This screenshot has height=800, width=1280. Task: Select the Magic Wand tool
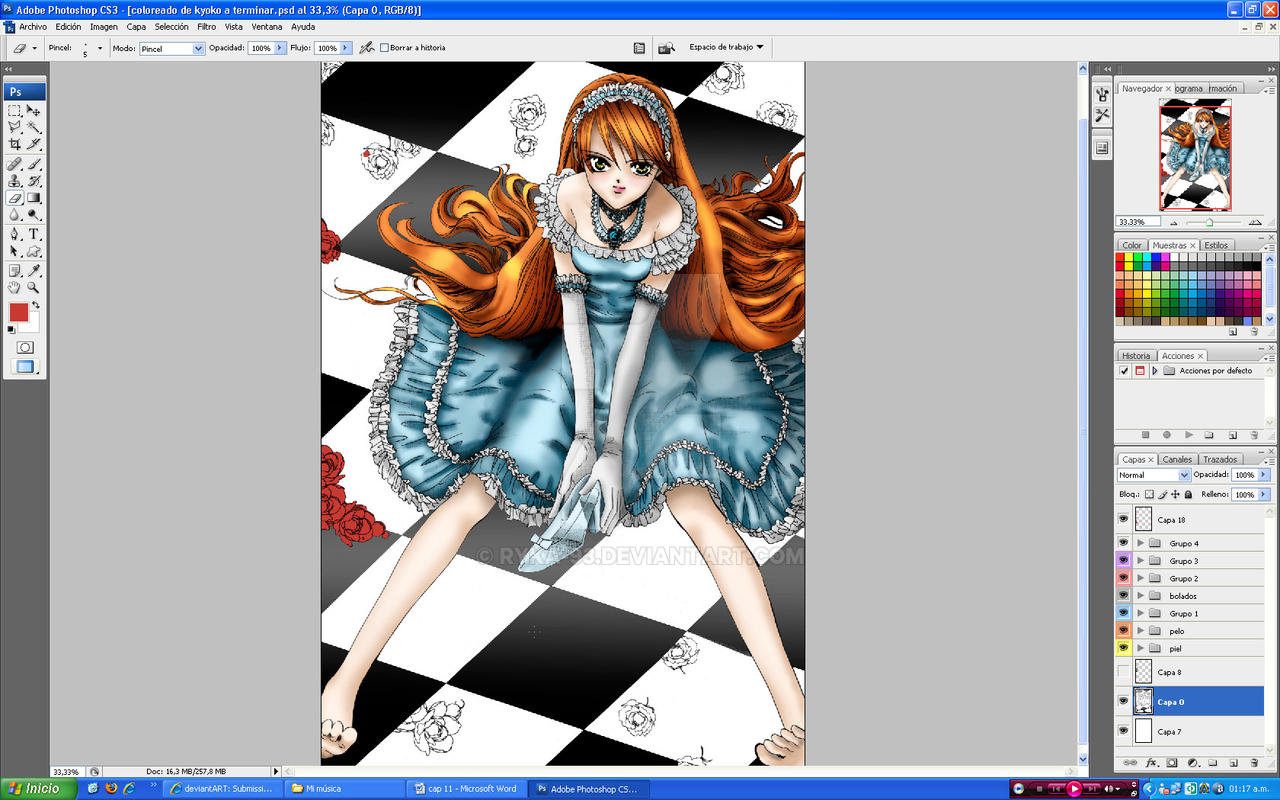pos(34,127)
